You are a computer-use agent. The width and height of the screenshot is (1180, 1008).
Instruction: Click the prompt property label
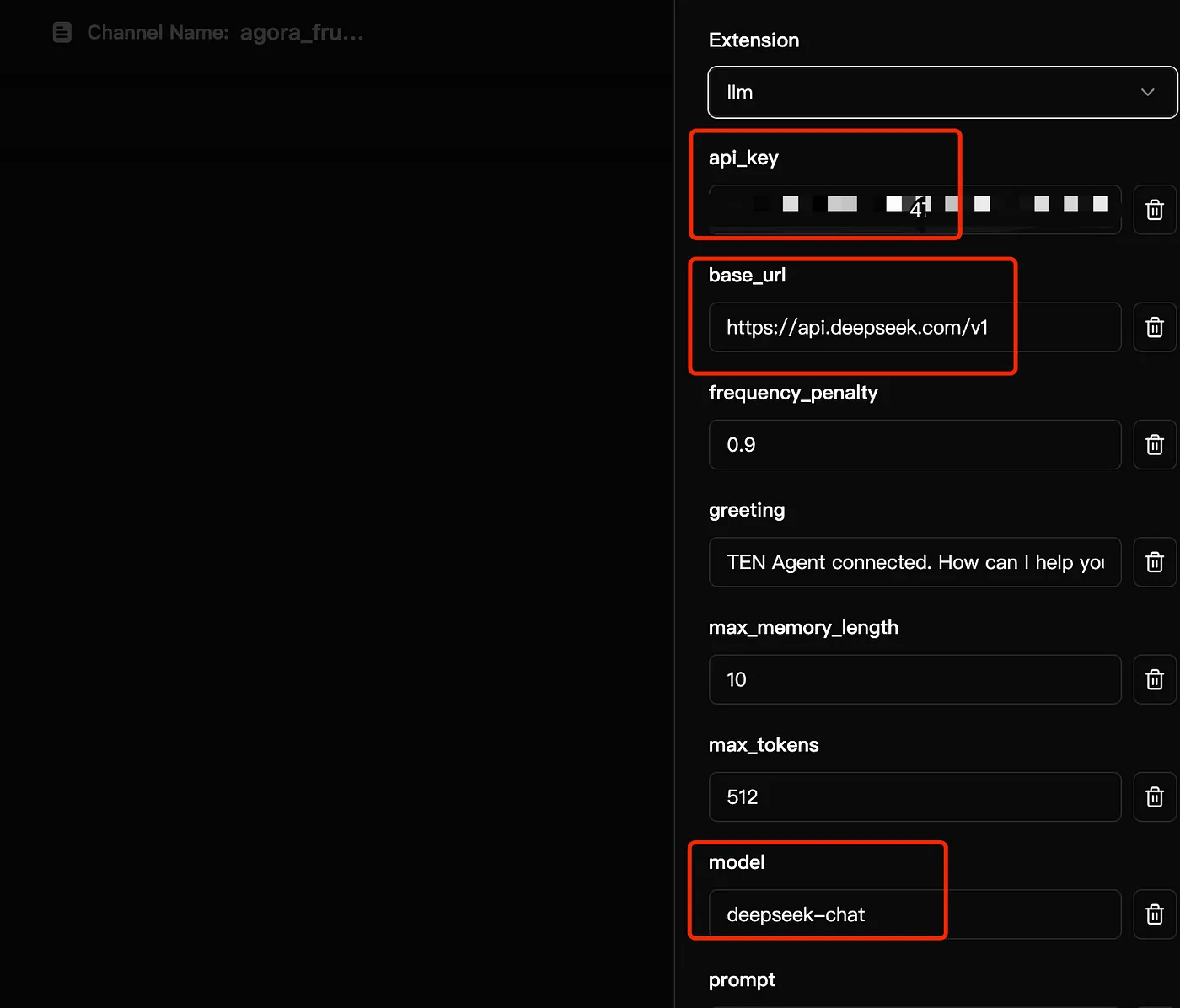click(x=742, y=979)
